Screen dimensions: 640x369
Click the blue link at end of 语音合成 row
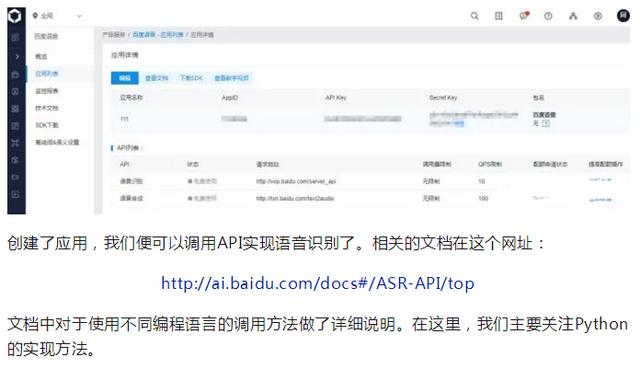click(600, 200)
